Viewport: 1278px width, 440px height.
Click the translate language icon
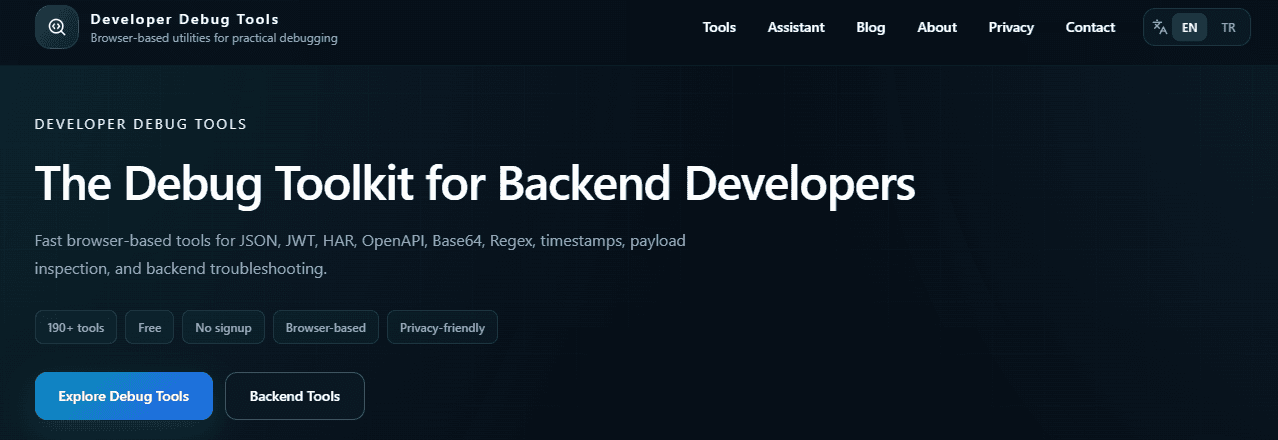coord(1160,27)
